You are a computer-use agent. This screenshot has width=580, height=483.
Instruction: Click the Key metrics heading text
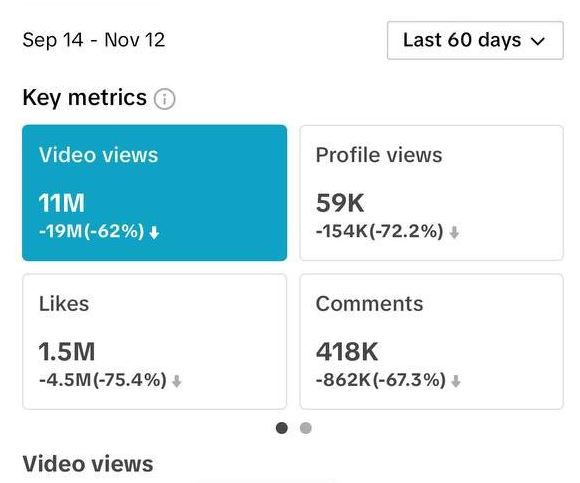[84, 98]
